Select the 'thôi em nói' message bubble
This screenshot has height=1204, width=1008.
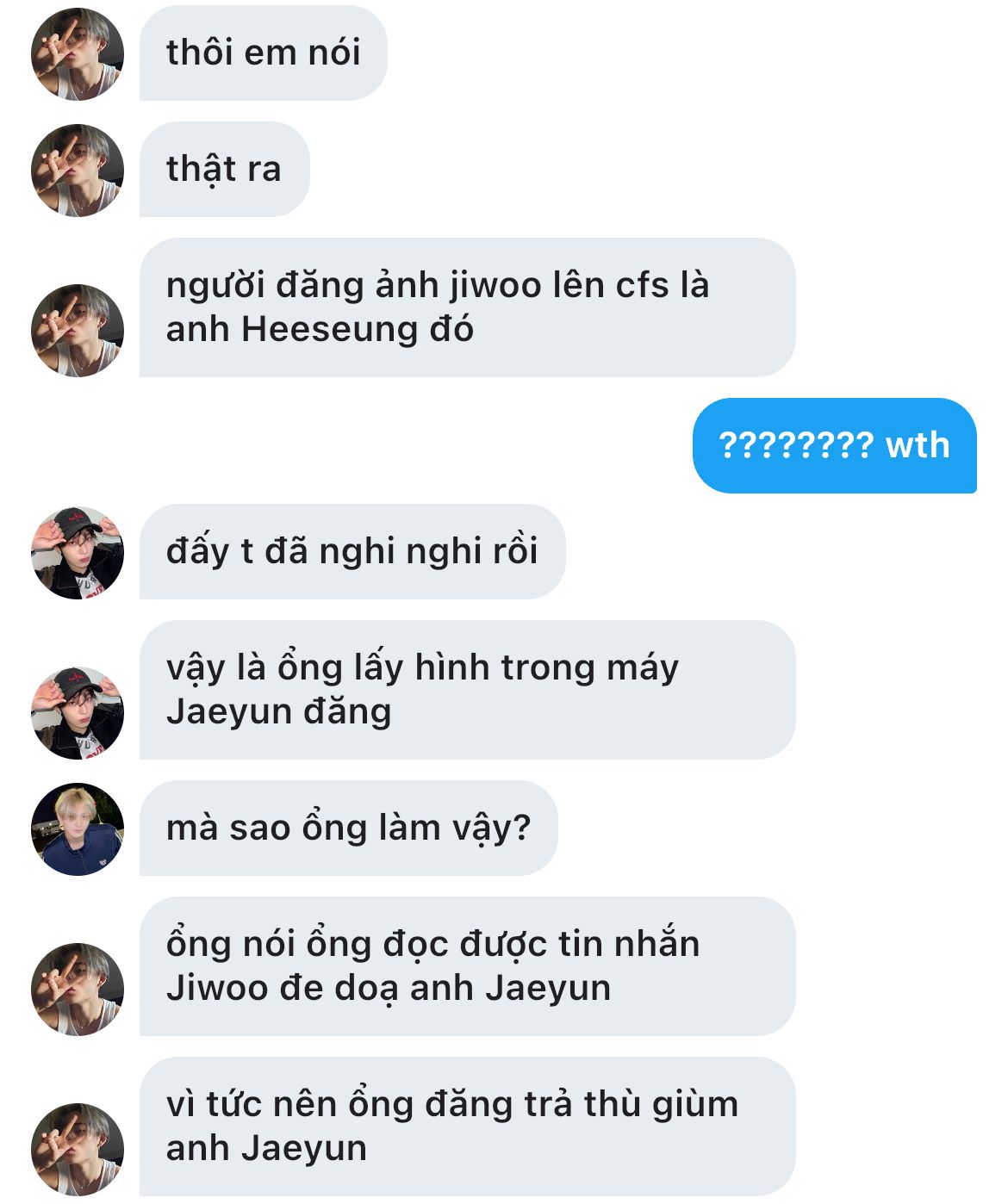[x=263, y=53]
